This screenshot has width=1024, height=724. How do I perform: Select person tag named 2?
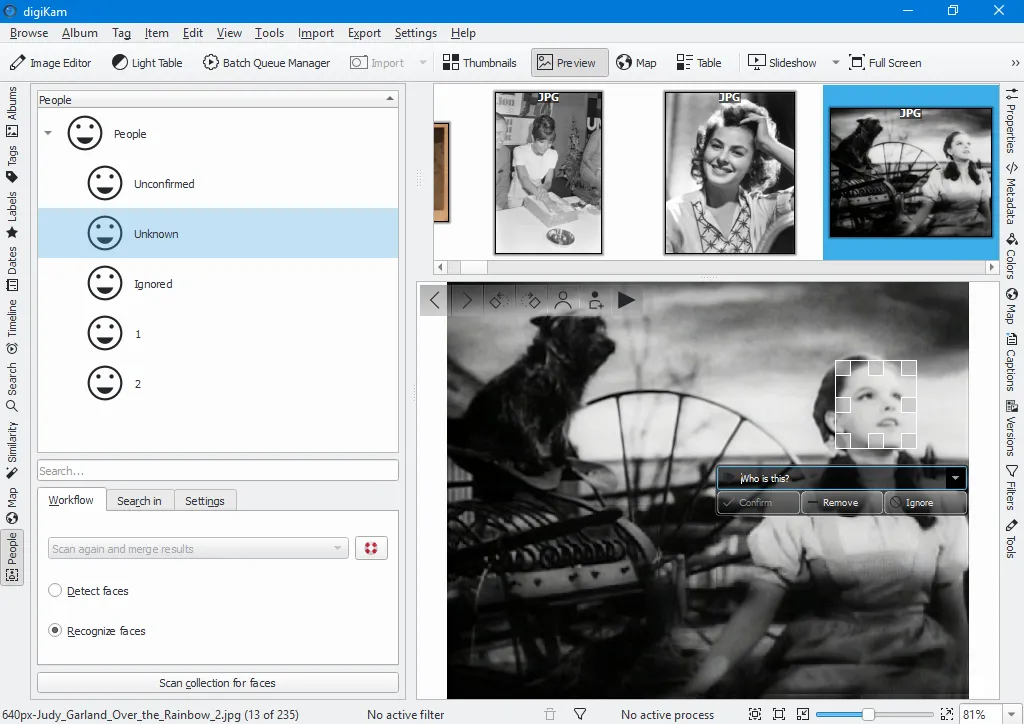point(218,384)
